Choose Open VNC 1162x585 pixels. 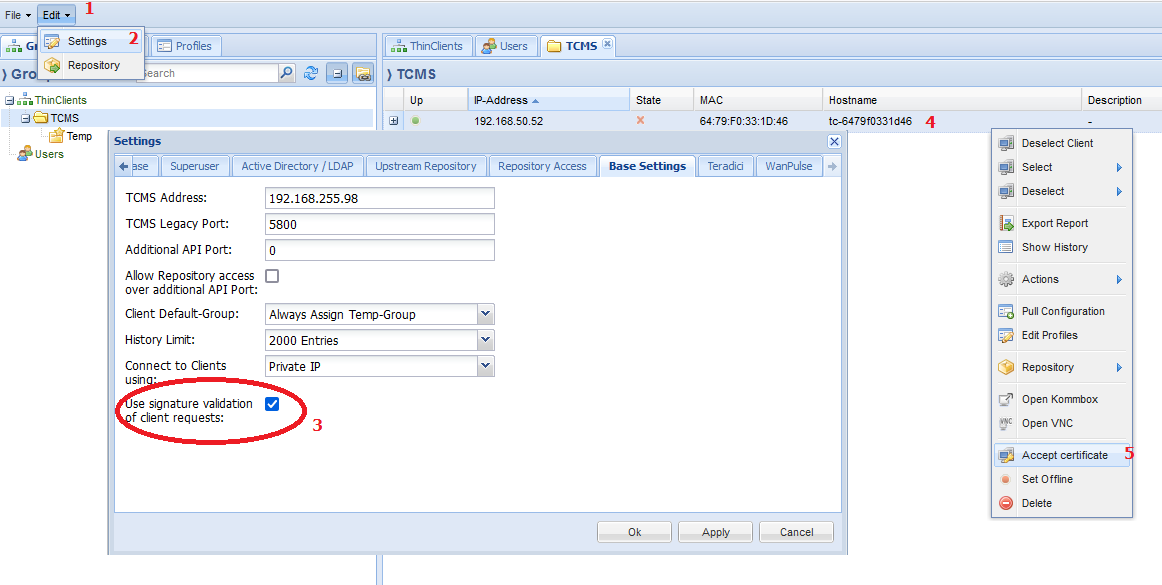coord(1061,423)
